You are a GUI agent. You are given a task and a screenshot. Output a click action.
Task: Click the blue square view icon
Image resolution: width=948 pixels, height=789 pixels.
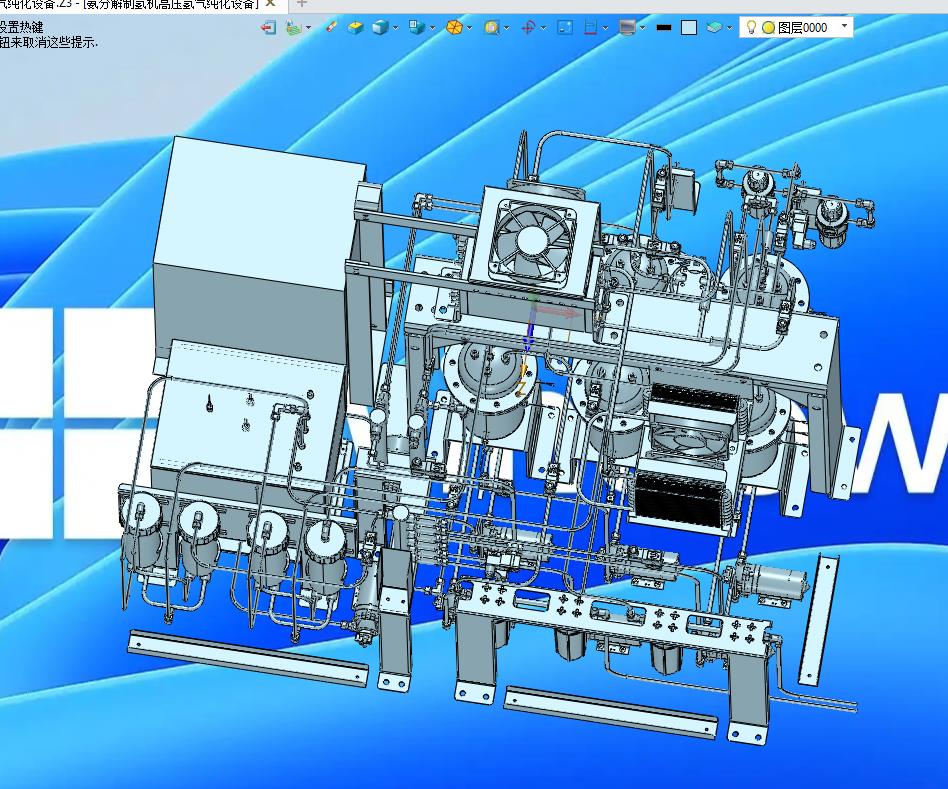[x=565, y=27]
